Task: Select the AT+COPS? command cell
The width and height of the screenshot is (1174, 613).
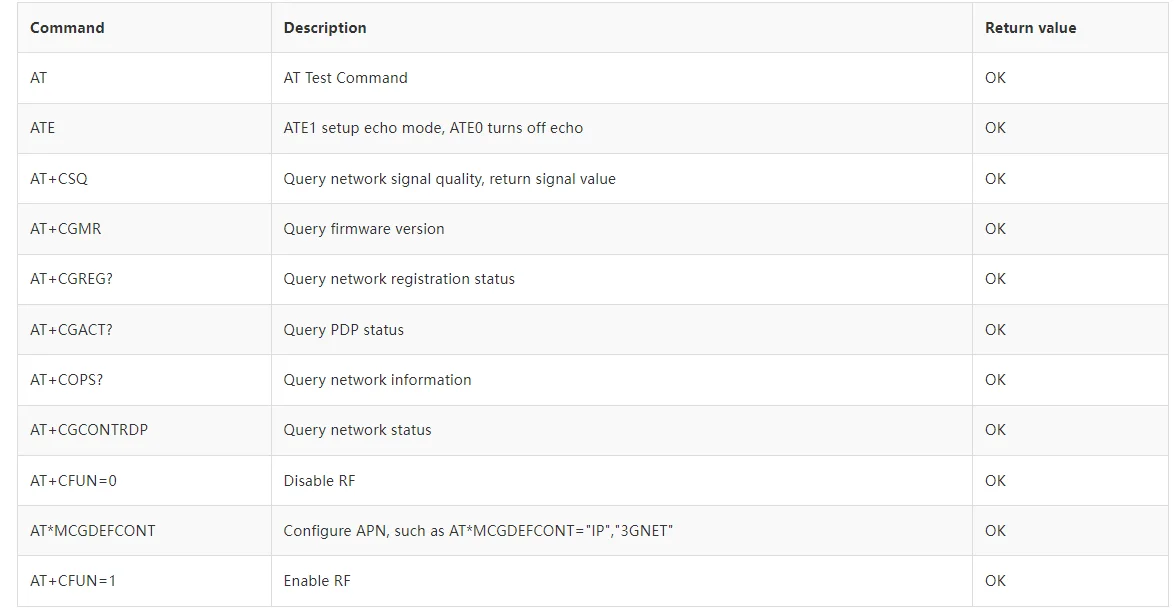Action: 67,380
